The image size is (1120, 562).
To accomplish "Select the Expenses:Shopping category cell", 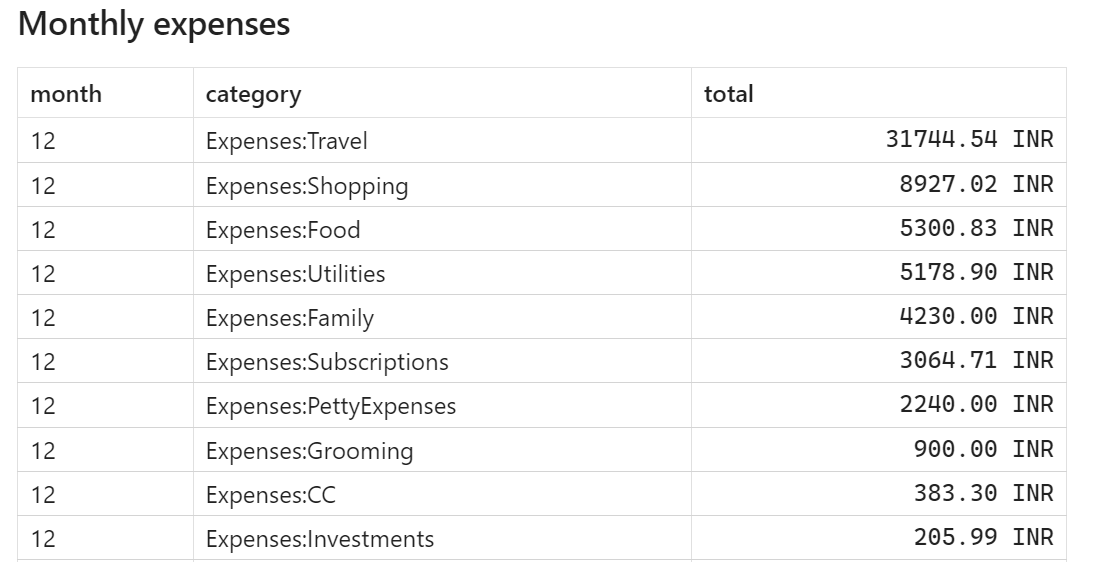I will click(x=307, y=185).
